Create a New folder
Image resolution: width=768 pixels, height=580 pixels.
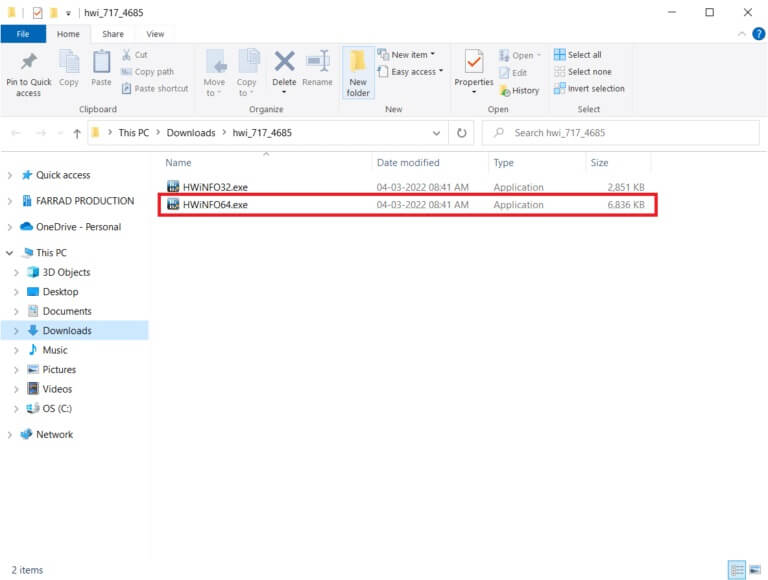coord(358,73)
